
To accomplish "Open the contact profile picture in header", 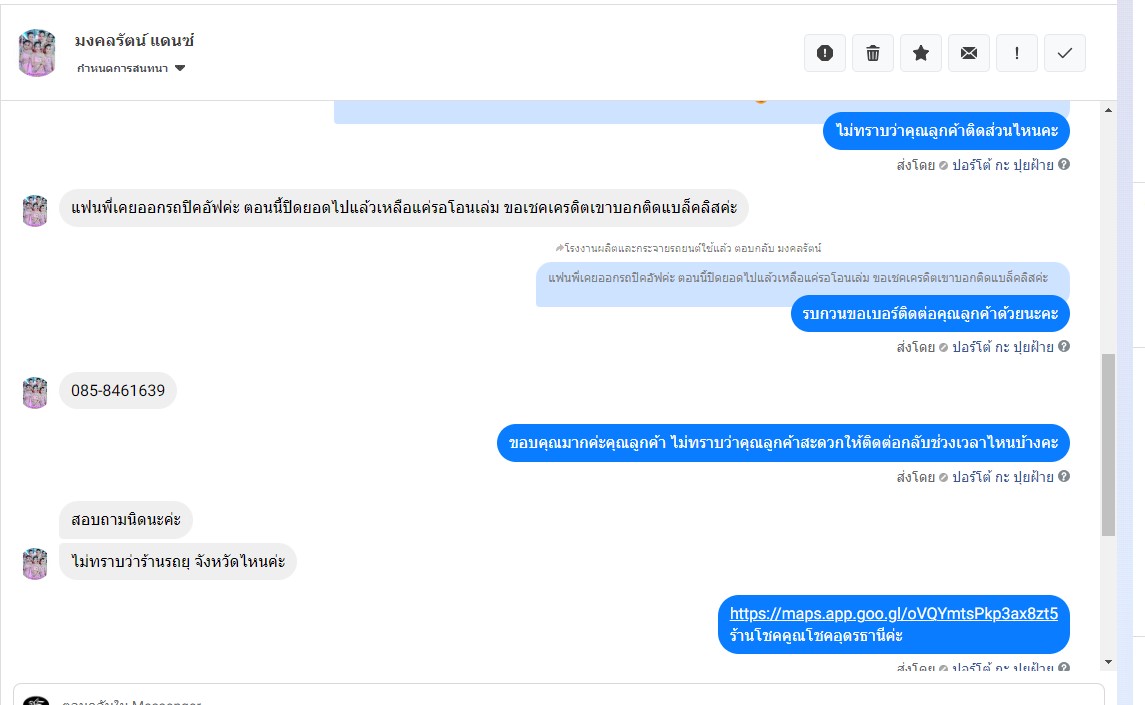I will click(37, 53).
